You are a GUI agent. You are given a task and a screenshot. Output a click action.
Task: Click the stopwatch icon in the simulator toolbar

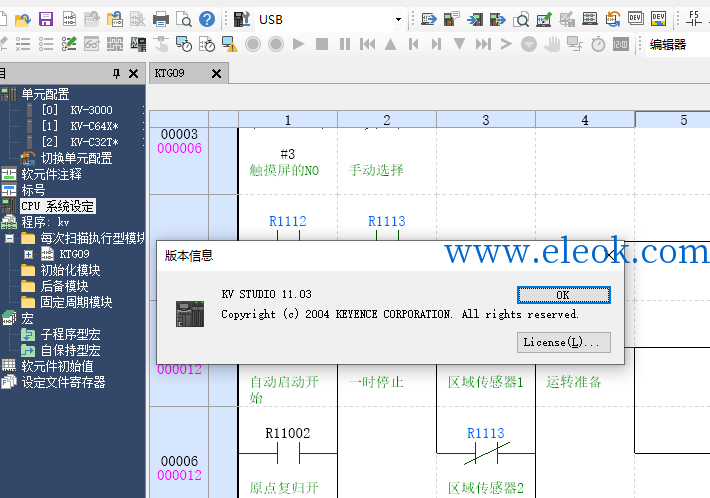(598, 44)
